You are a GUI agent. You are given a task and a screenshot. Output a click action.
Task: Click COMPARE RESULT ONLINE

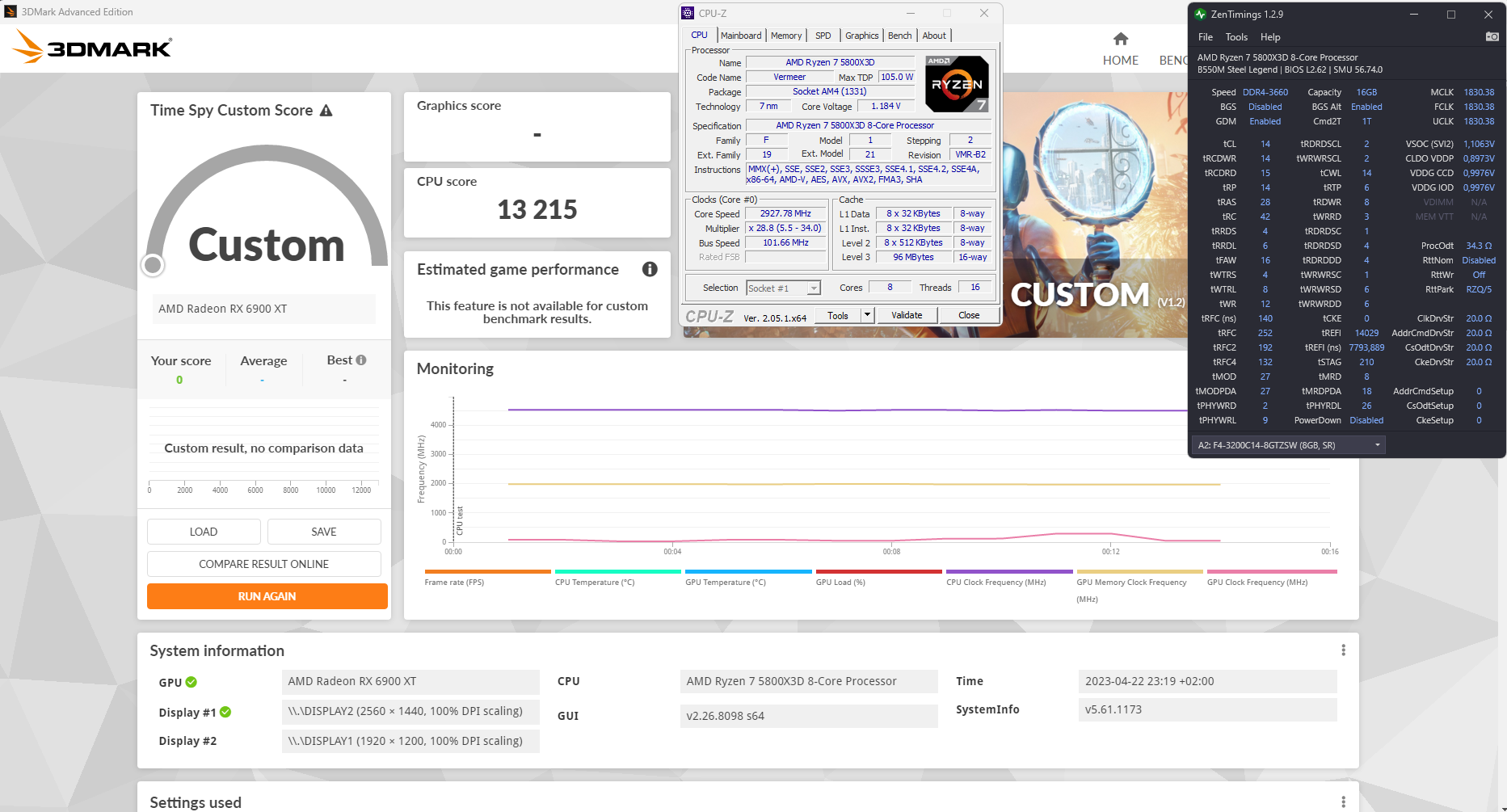click(264, 564)
